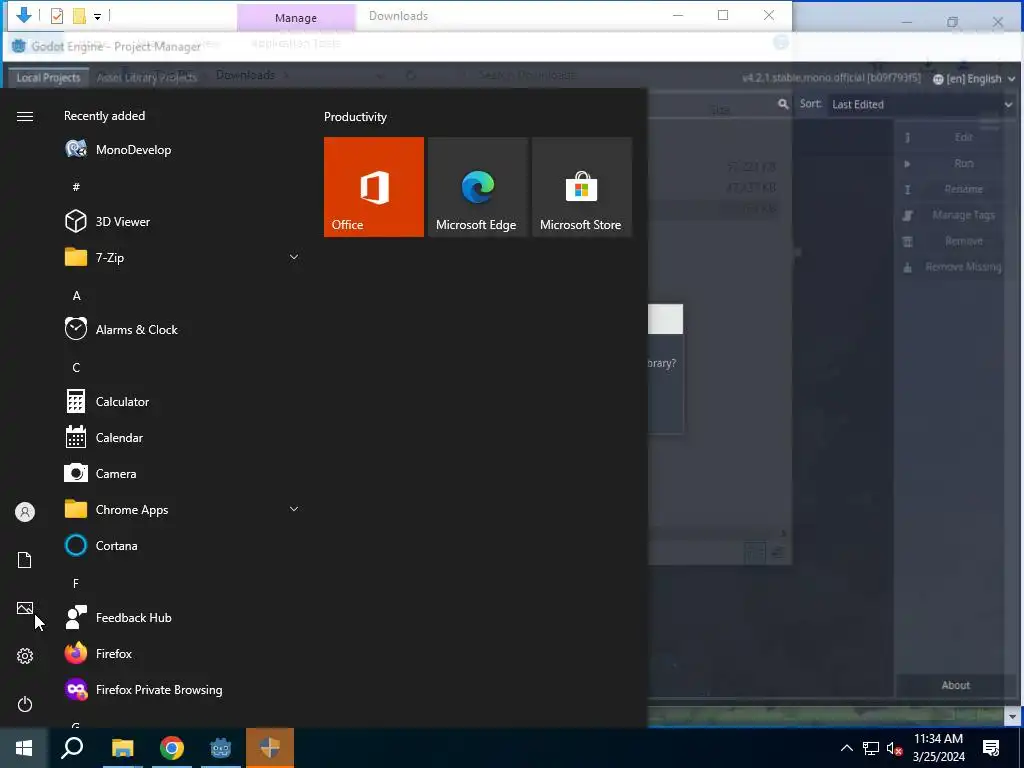Open Manage ribbon tab in Explorer
This screenshot has height=768, width=1024.
click(x=296, y=18)
